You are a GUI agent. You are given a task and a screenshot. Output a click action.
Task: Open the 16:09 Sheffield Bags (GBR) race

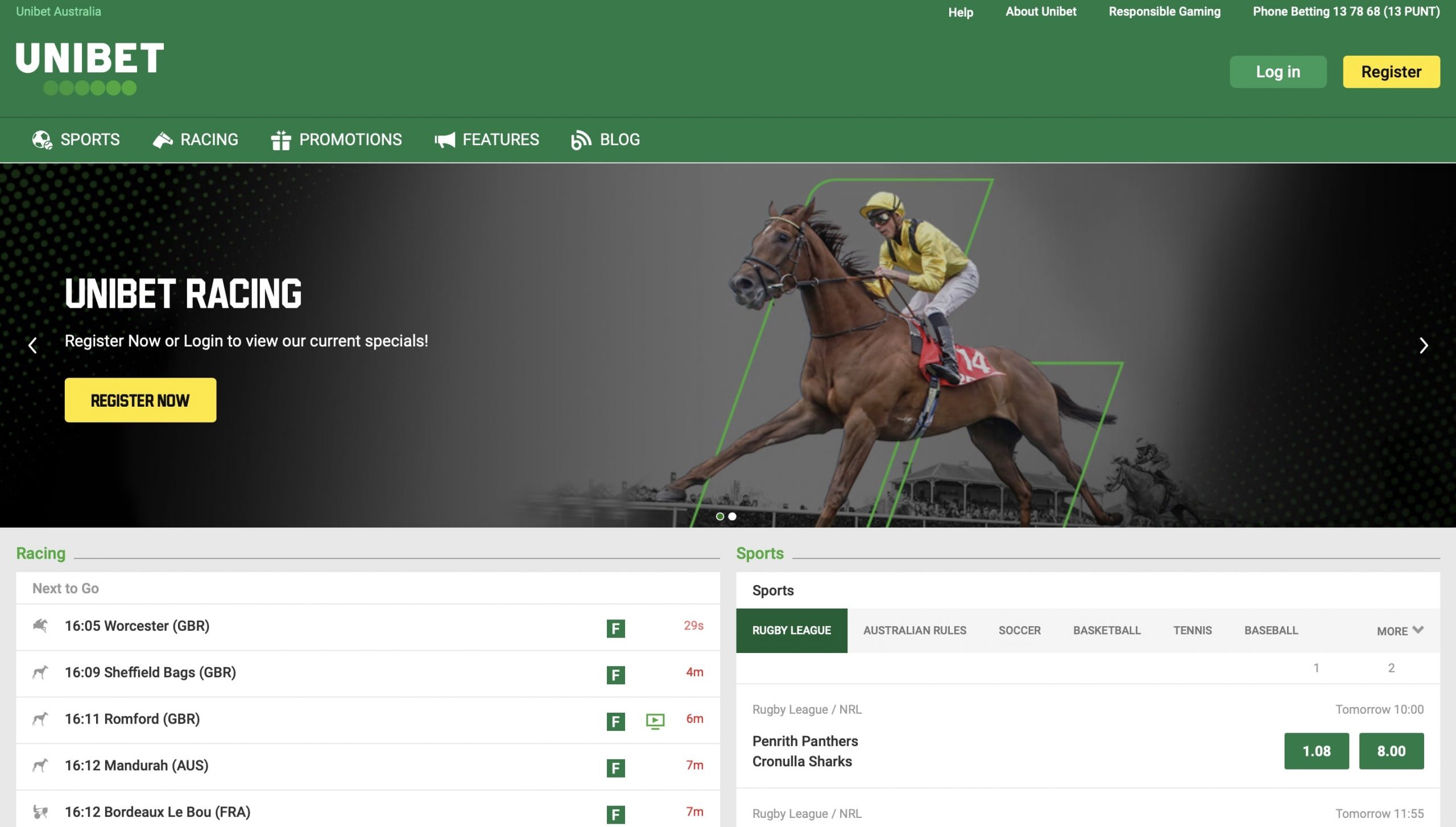pos(368,673)
